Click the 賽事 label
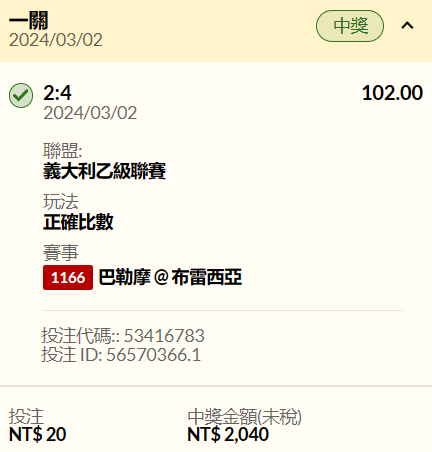This screenshot has height=452, width=432. tap(61, 253)
